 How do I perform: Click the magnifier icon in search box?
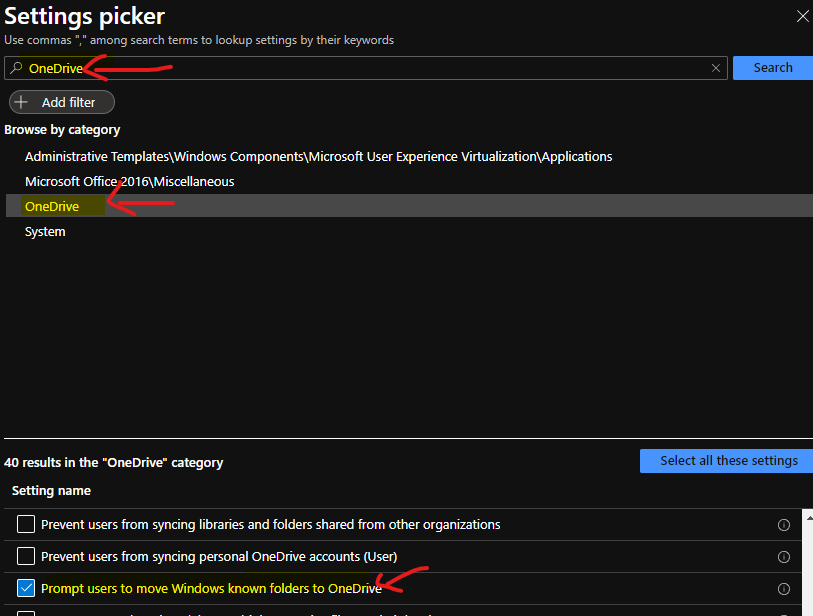[16, 68]
